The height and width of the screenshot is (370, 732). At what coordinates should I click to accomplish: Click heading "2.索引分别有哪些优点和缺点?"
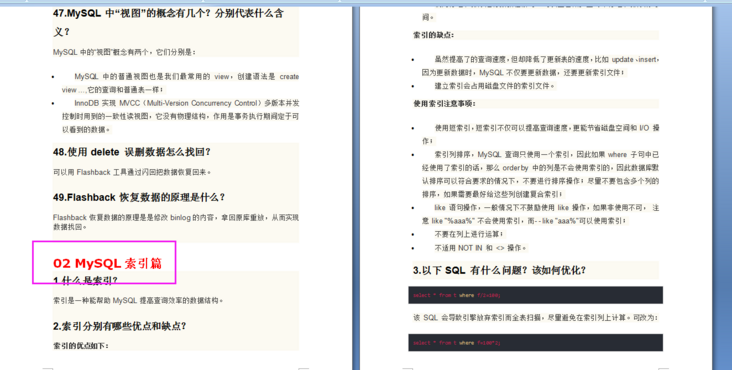(x=120, y=326)
